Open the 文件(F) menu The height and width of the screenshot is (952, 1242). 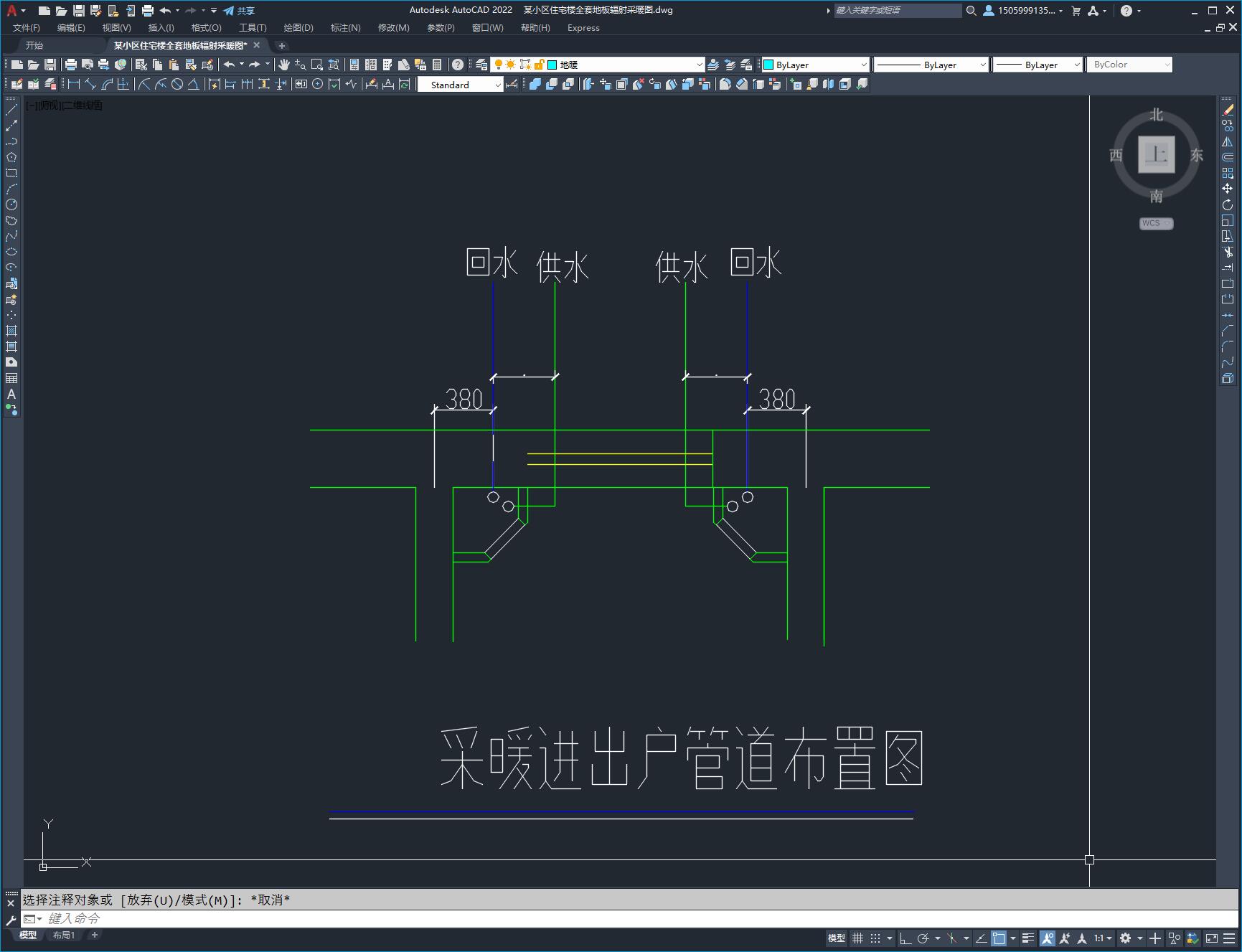point(27,28)
